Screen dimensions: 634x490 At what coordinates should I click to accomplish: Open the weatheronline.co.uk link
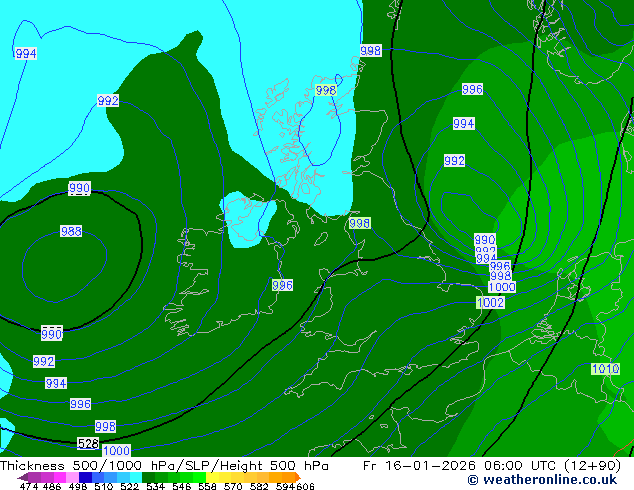542,480
